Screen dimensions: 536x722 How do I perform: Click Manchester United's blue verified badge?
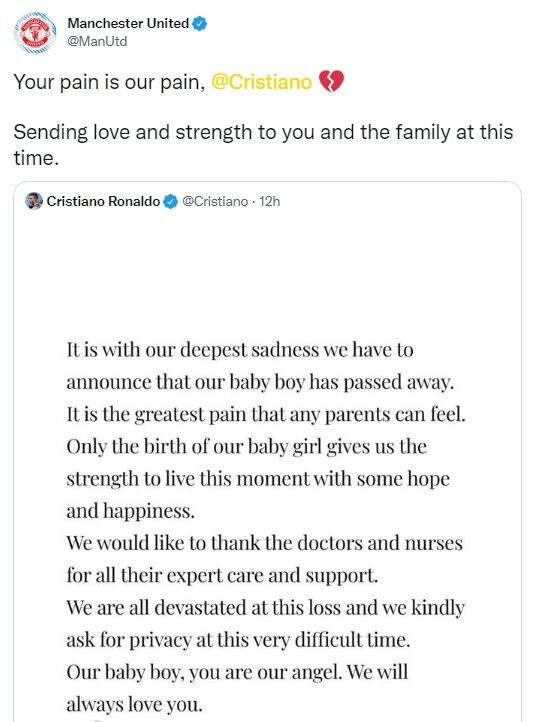tap(199, 23)
